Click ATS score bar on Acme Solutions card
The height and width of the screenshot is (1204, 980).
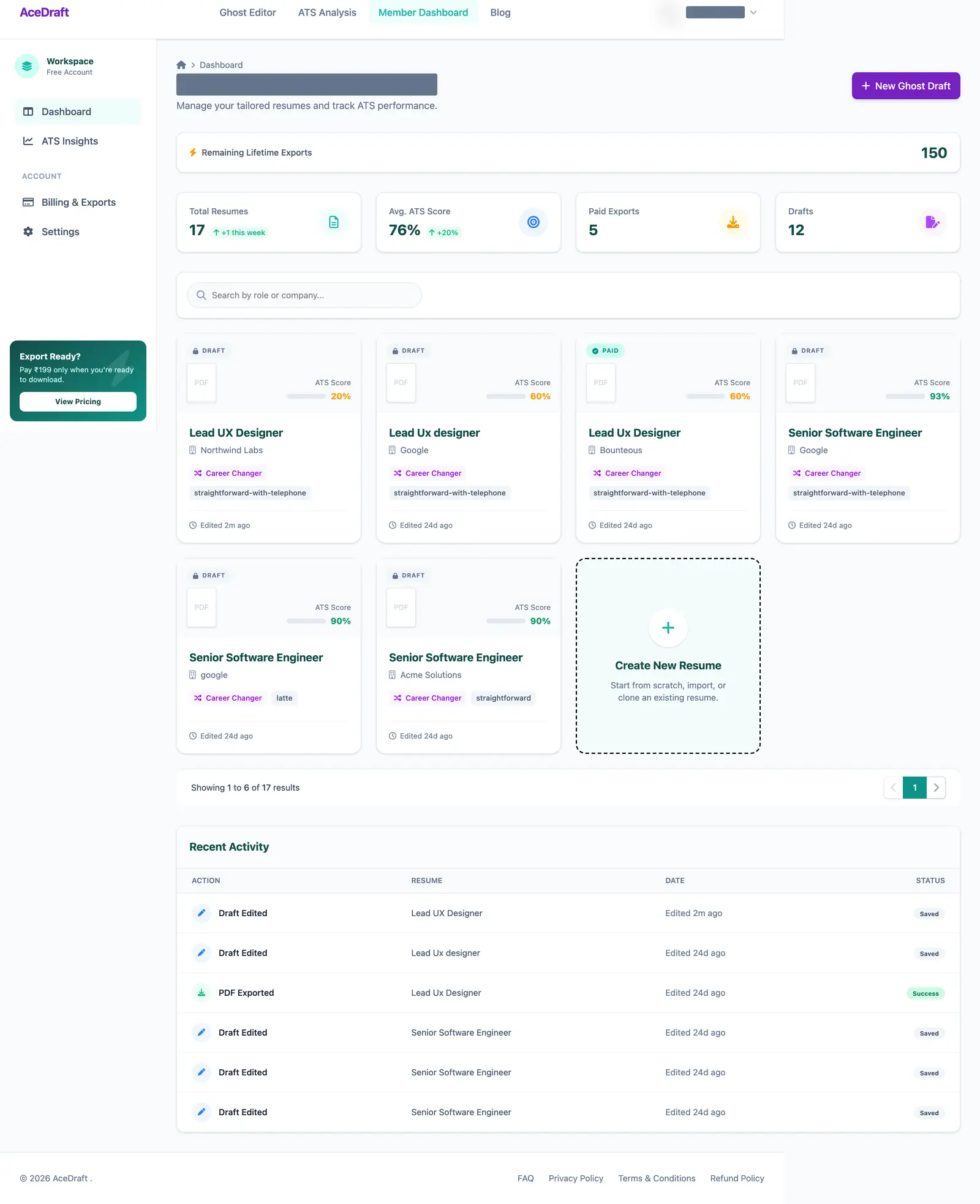(x=506, y=621)
